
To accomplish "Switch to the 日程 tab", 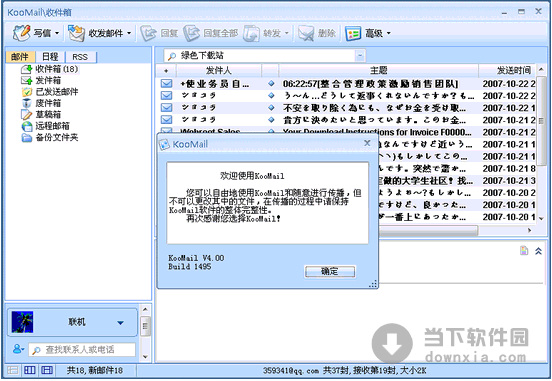I will click(50, 57).
